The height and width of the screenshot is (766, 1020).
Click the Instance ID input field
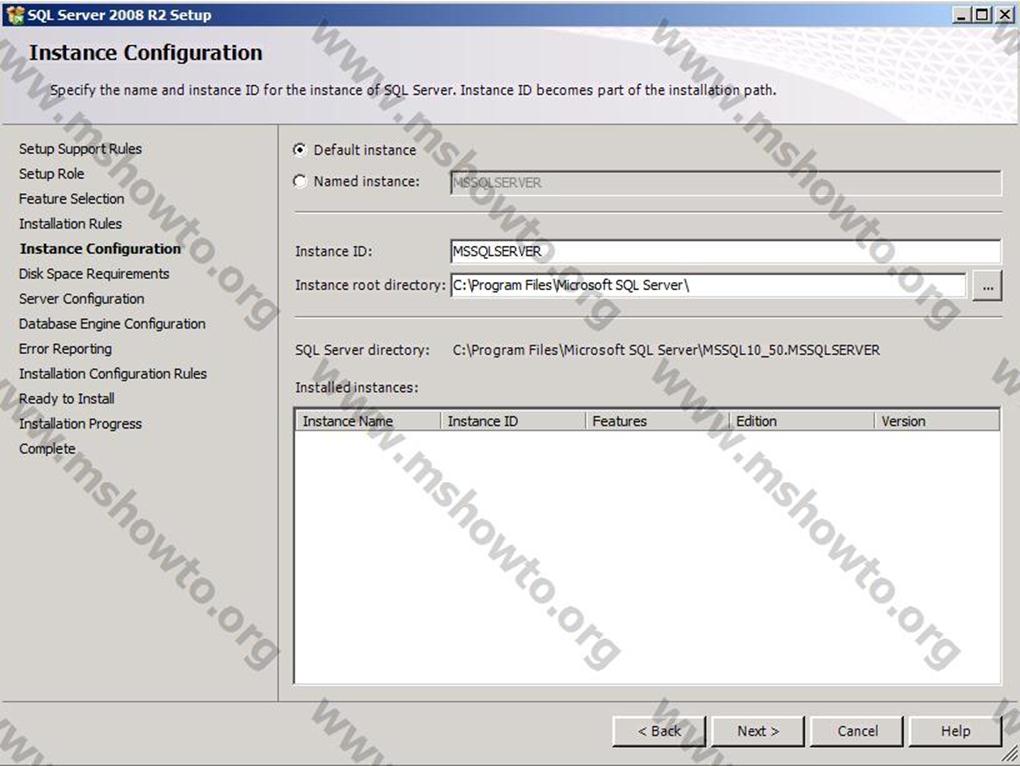coord(725,251)
